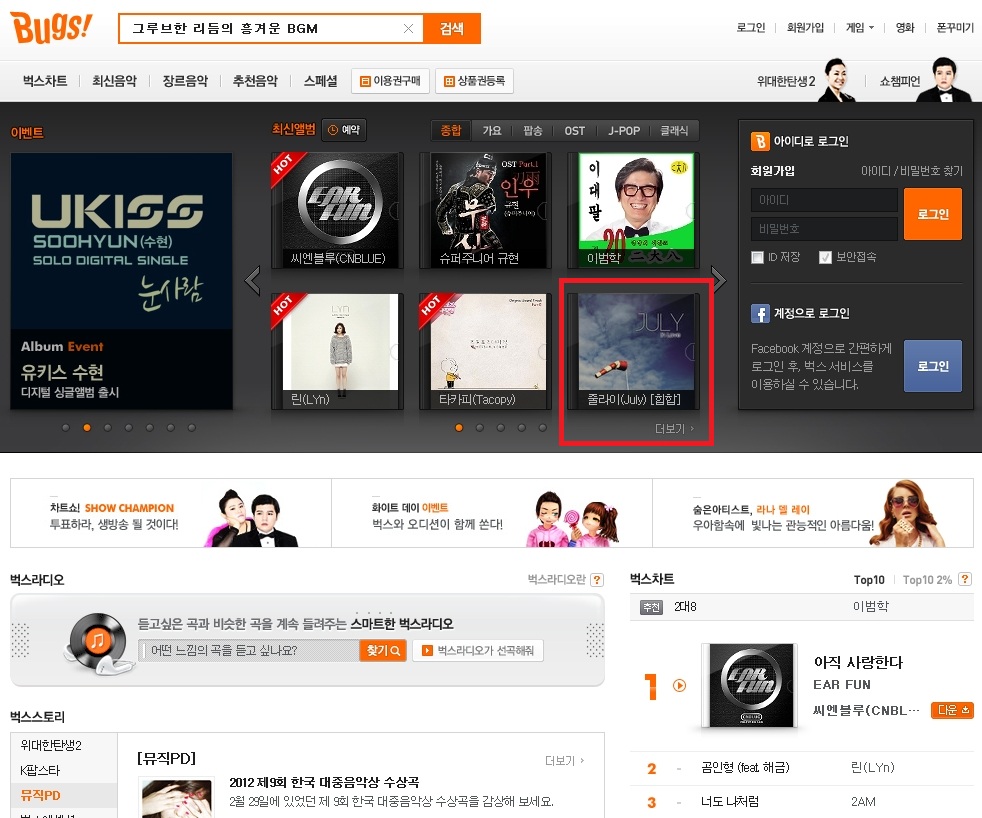Click the orange 검색 search button
The image size is (982, 818).
452,28
